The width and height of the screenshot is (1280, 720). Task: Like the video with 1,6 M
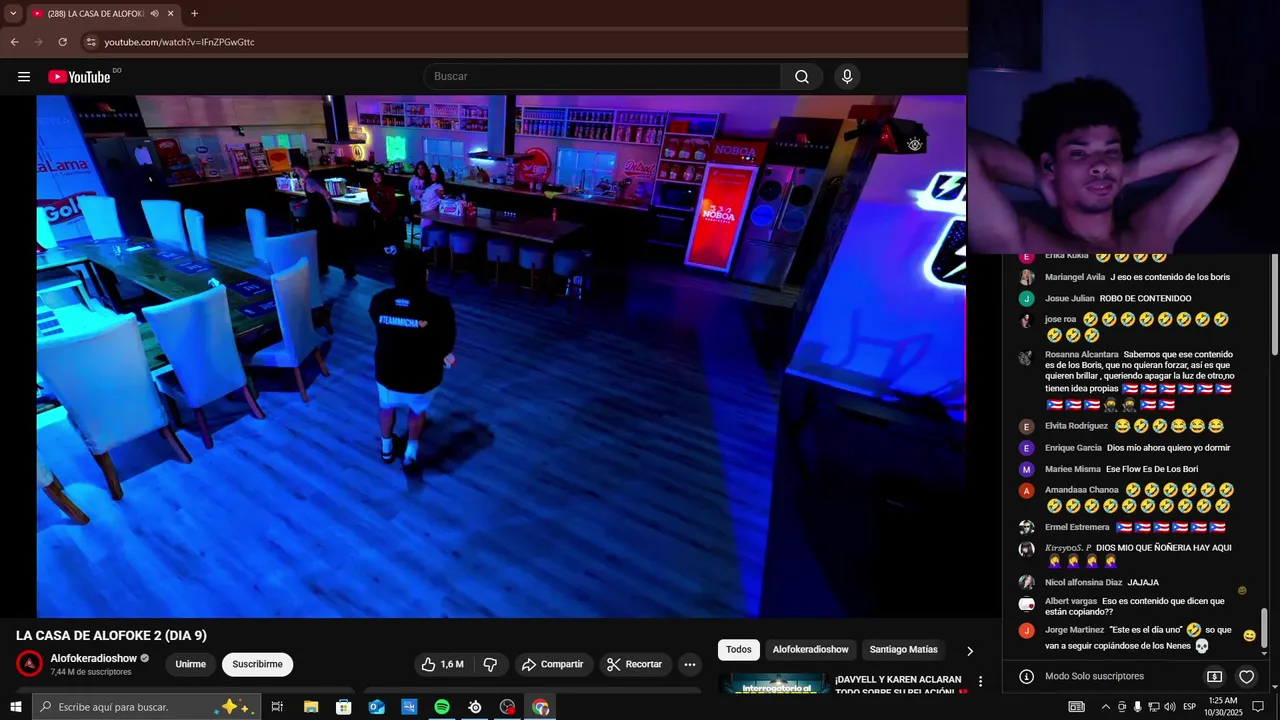click(442, 664)
